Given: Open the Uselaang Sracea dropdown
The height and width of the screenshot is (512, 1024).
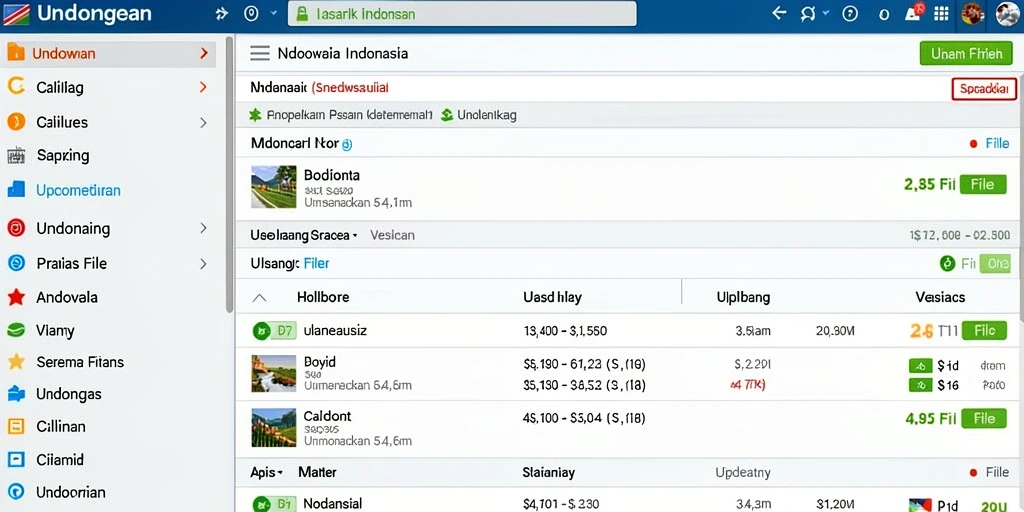Looking at the screenshot, I should tap(304, 235).
